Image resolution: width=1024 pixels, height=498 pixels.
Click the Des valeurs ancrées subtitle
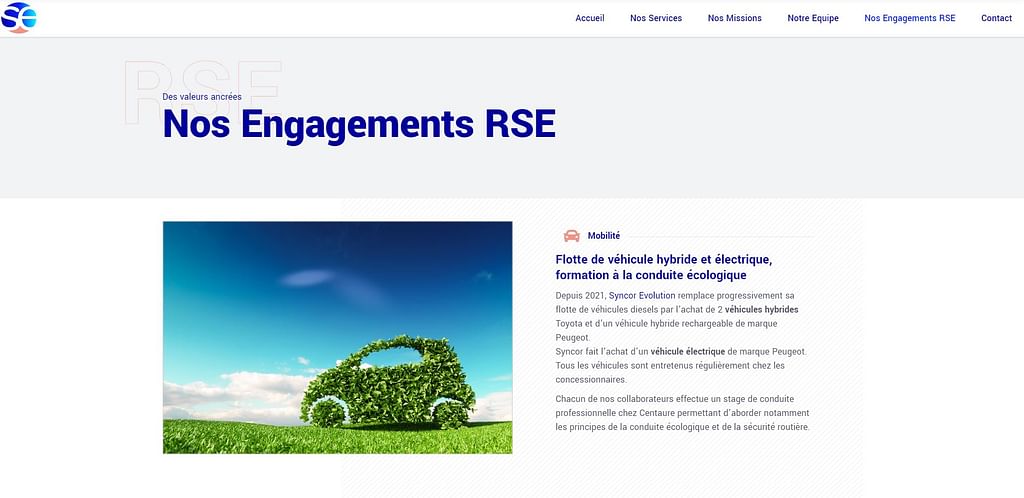(x=202, y=97)
